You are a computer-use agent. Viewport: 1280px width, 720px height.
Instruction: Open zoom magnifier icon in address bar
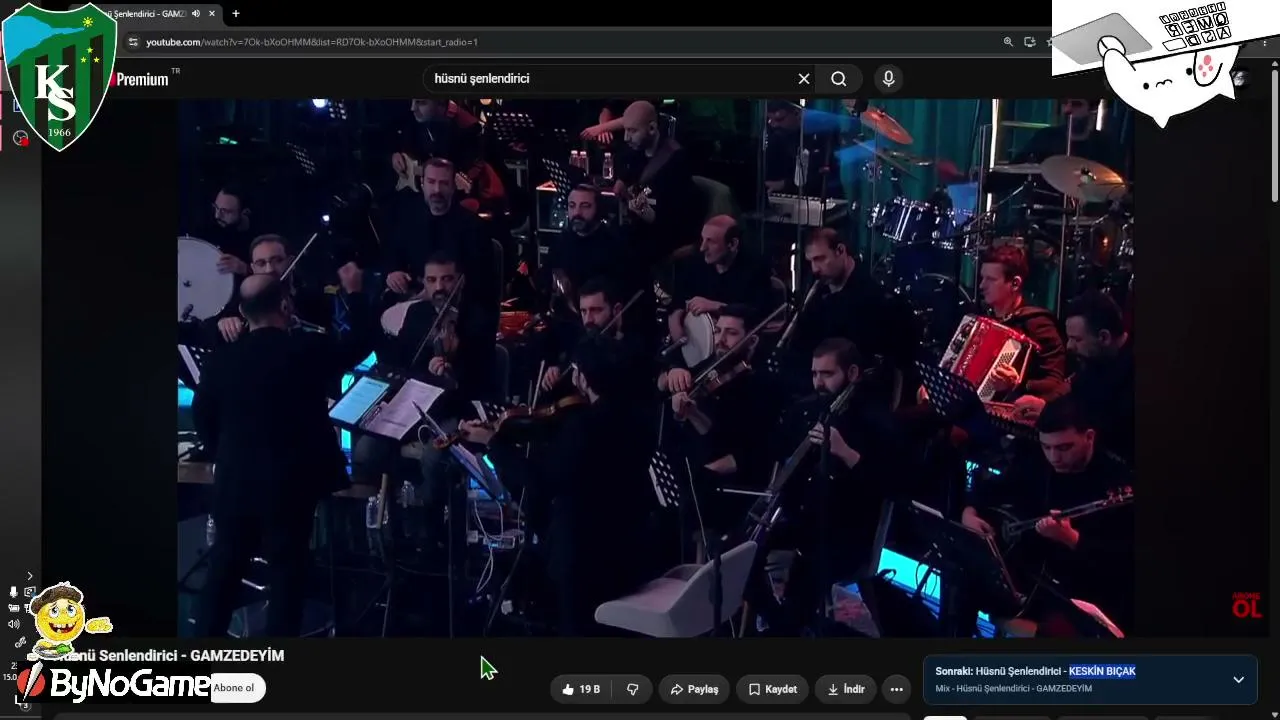pos(1008,42)
